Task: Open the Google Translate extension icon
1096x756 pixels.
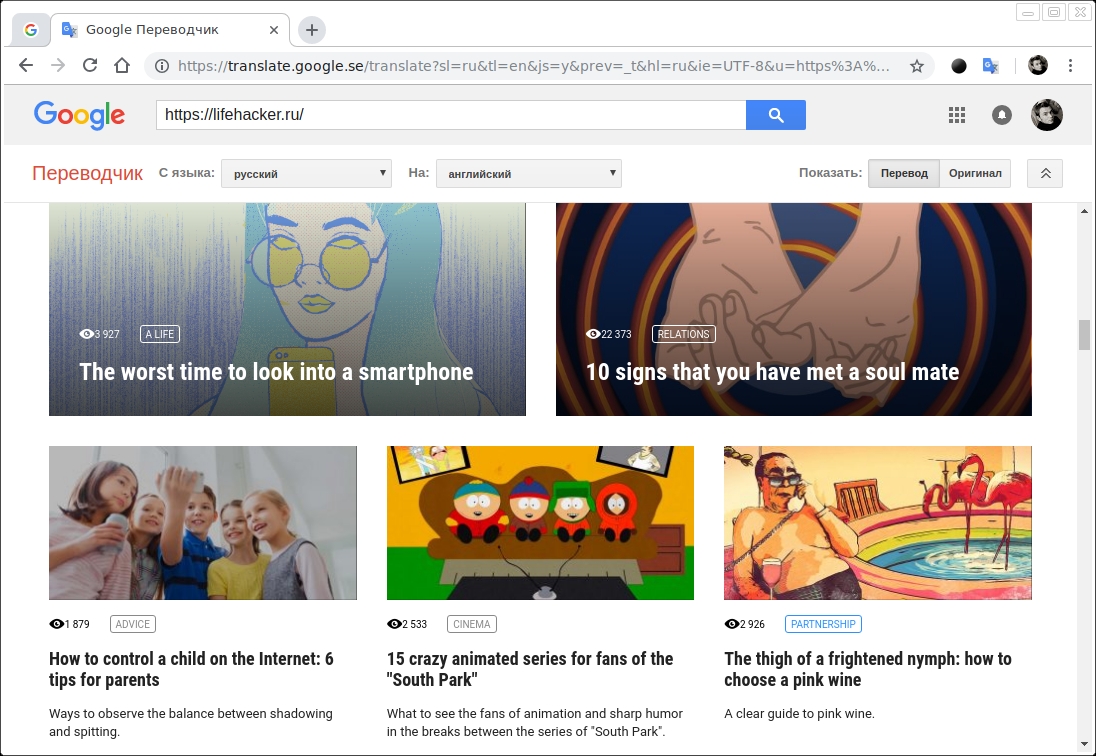Action: click(990, 66)
